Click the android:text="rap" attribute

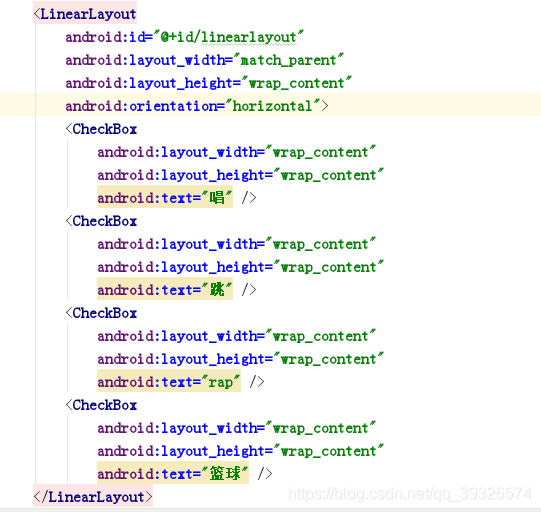pyautogui.click(x=169, y=381)
